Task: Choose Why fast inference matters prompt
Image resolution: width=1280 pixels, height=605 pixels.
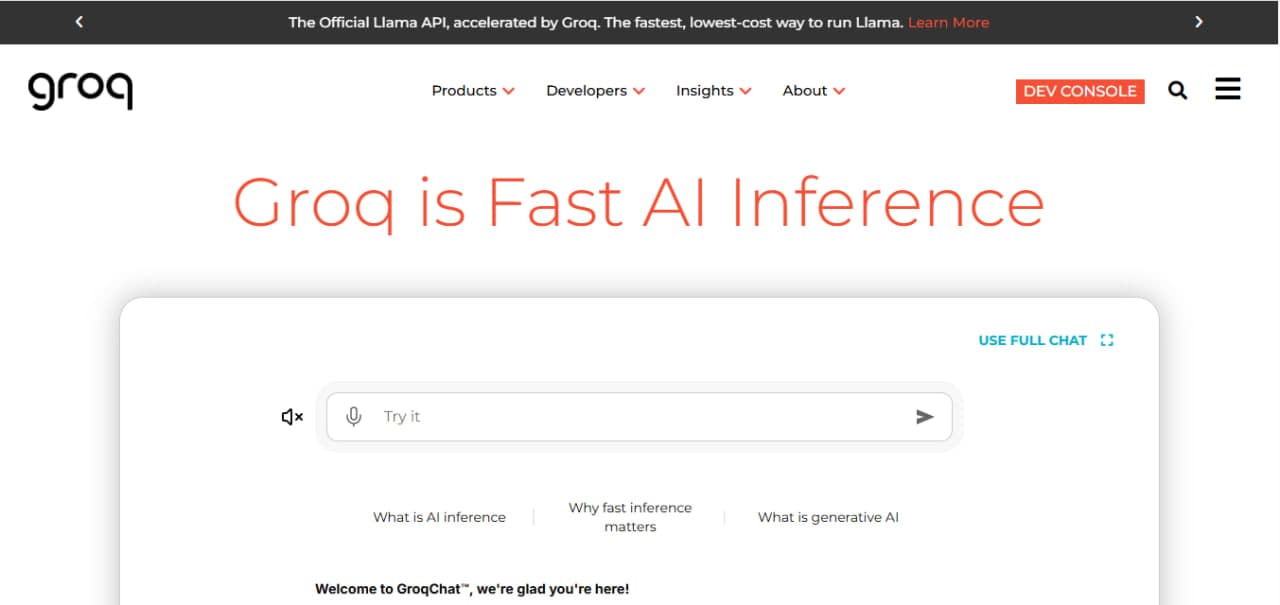Action: [630, 517]
